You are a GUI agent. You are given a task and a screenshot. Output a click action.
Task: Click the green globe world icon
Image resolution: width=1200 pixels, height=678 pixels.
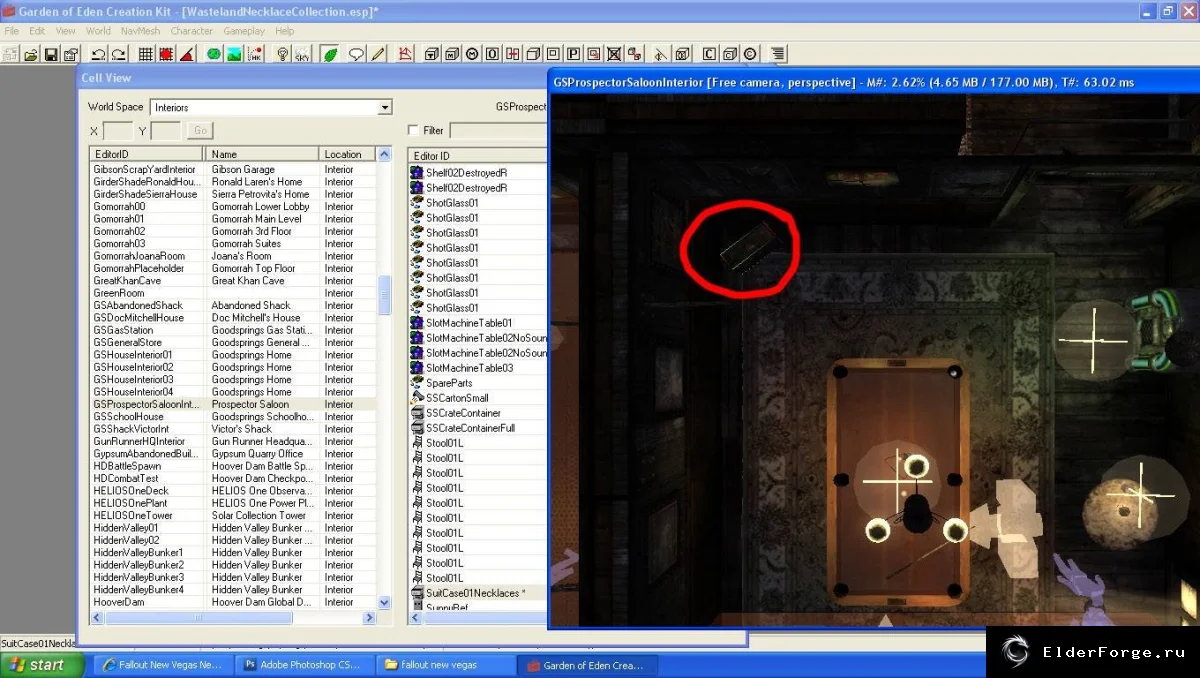tap(214, 54)
